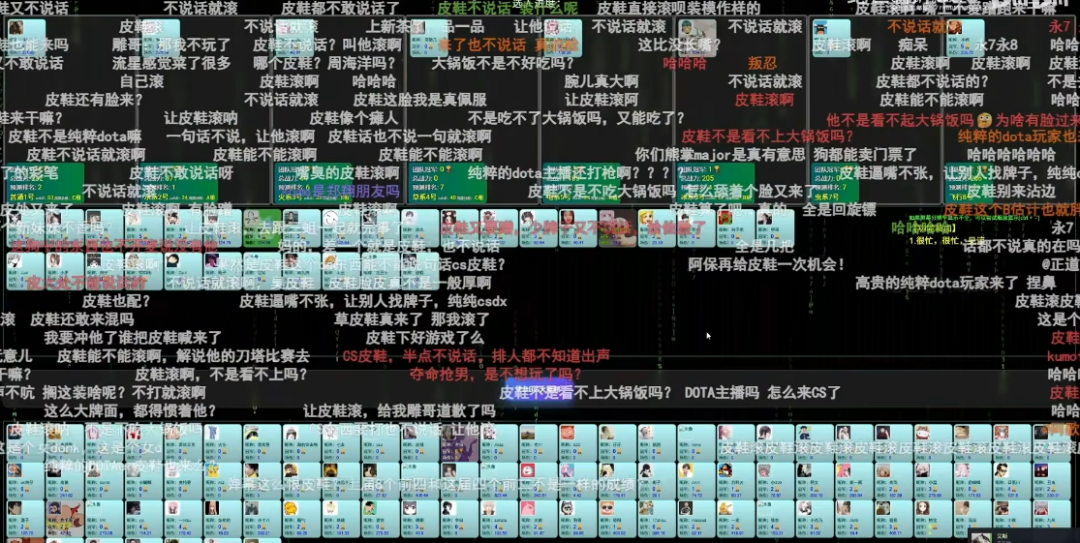This screenshot has height=543, width=1080.
Task: Click the comment 草皮鞋真来了 那我滚了
Action: pyautogui.click(x=412, y=319)
